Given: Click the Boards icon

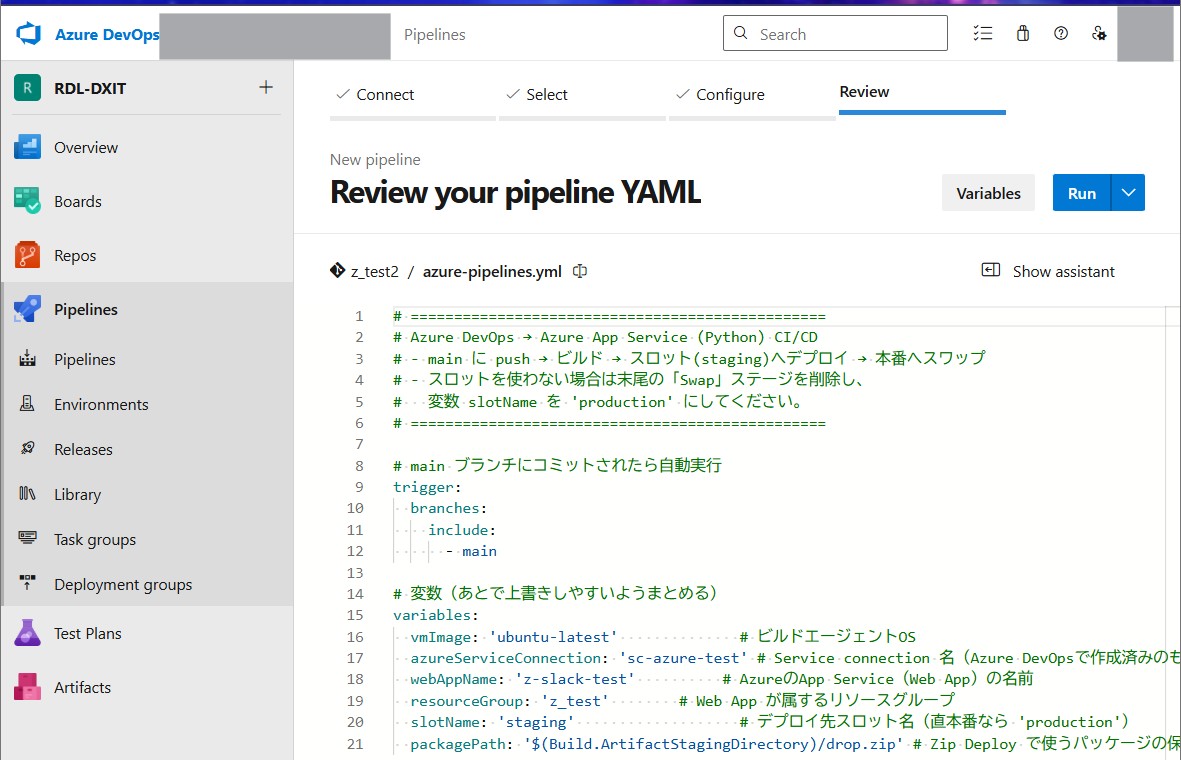Looking at the screenshot, I should point(28,201).
